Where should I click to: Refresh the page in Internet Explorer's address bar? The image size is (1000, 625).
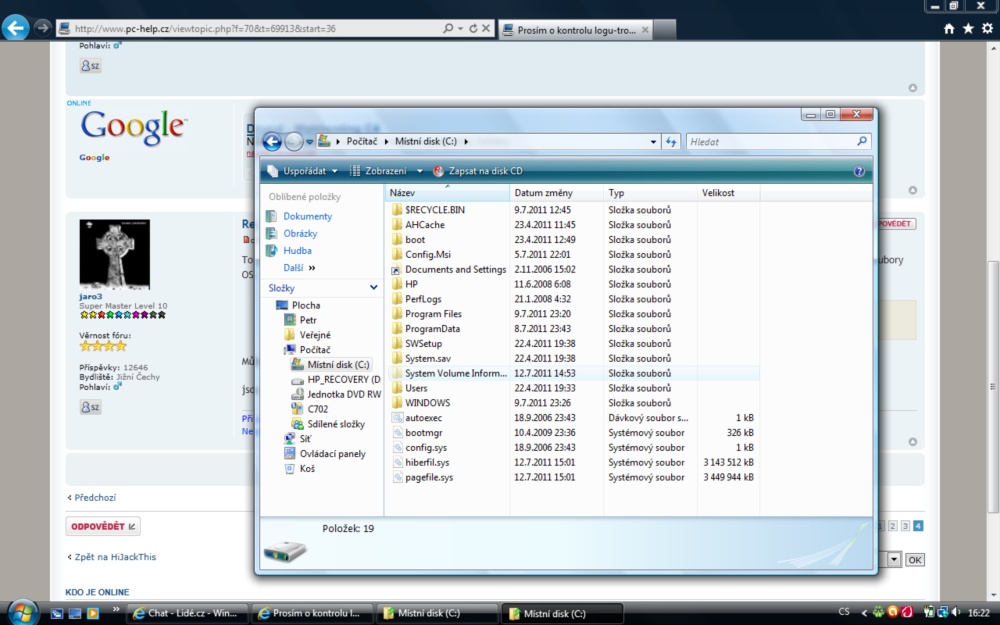[x=473, y=29]
